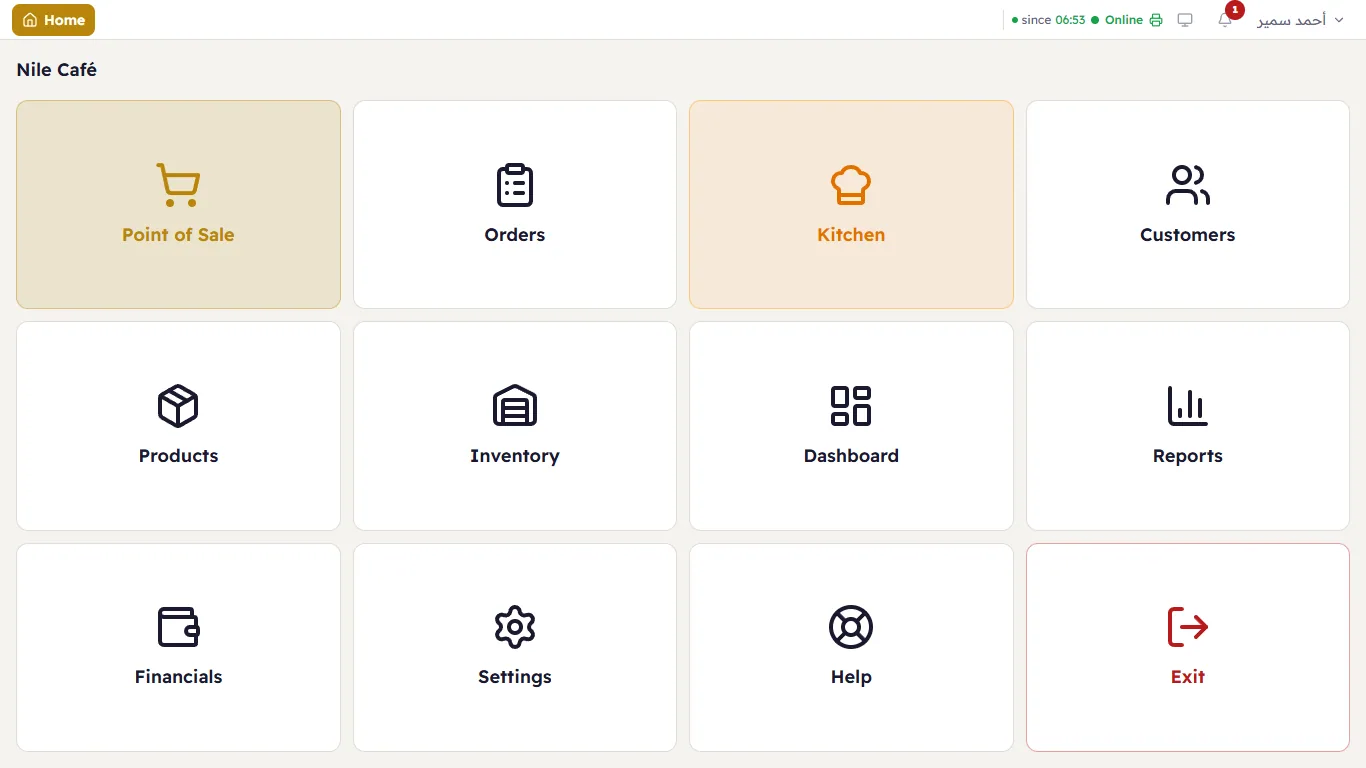Open the Financials wallet icon
1366x768 pixels.
pos(178,627)
